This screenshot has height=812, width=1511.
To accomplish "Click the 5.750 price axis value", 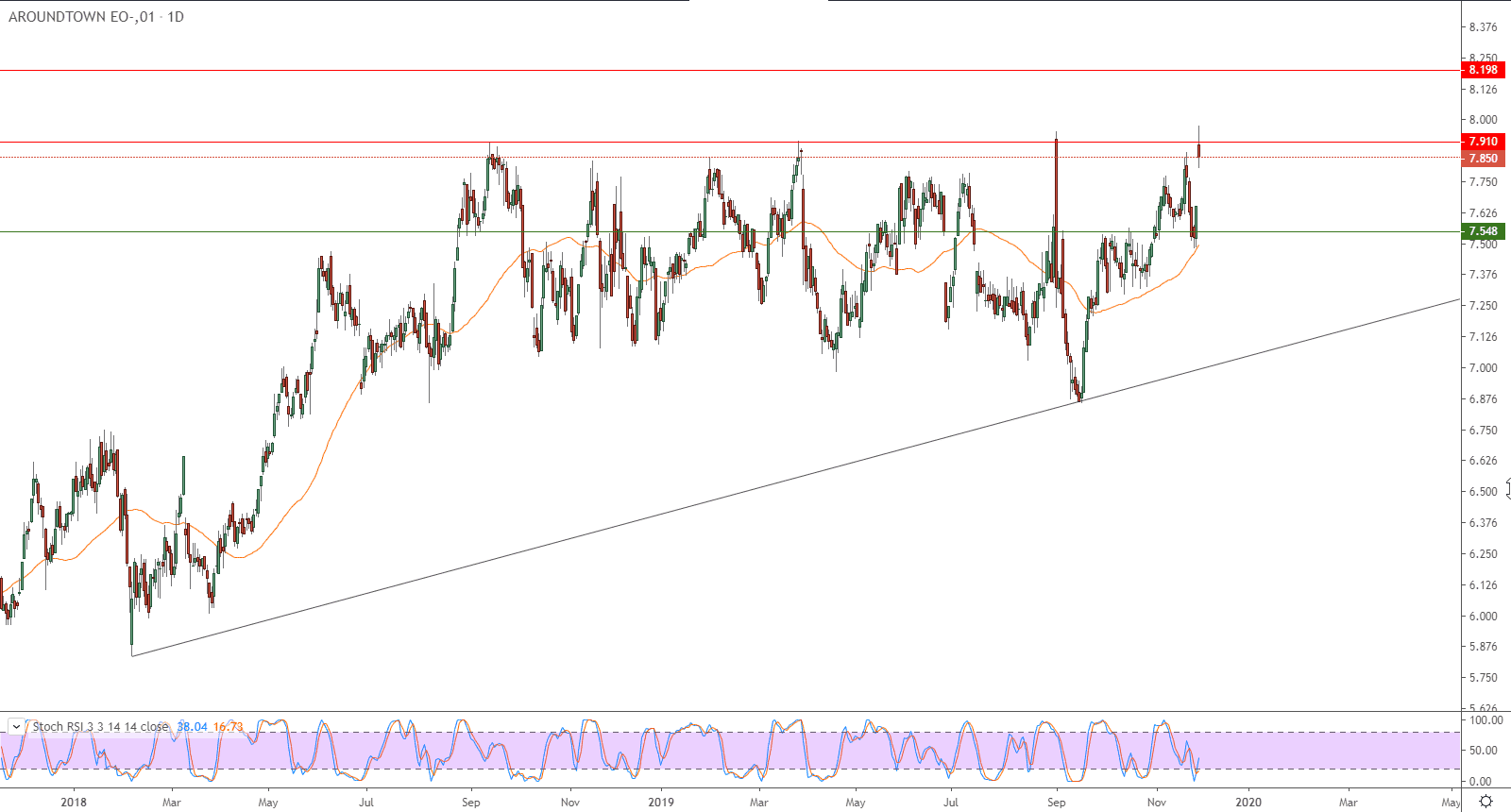I will [x=1483, y=678].
